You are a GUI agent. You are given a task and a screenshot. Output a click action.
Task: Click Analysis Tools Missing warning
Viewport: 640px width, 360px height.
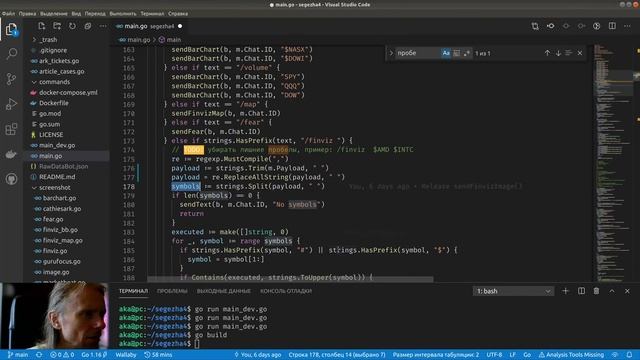(571, 355)
